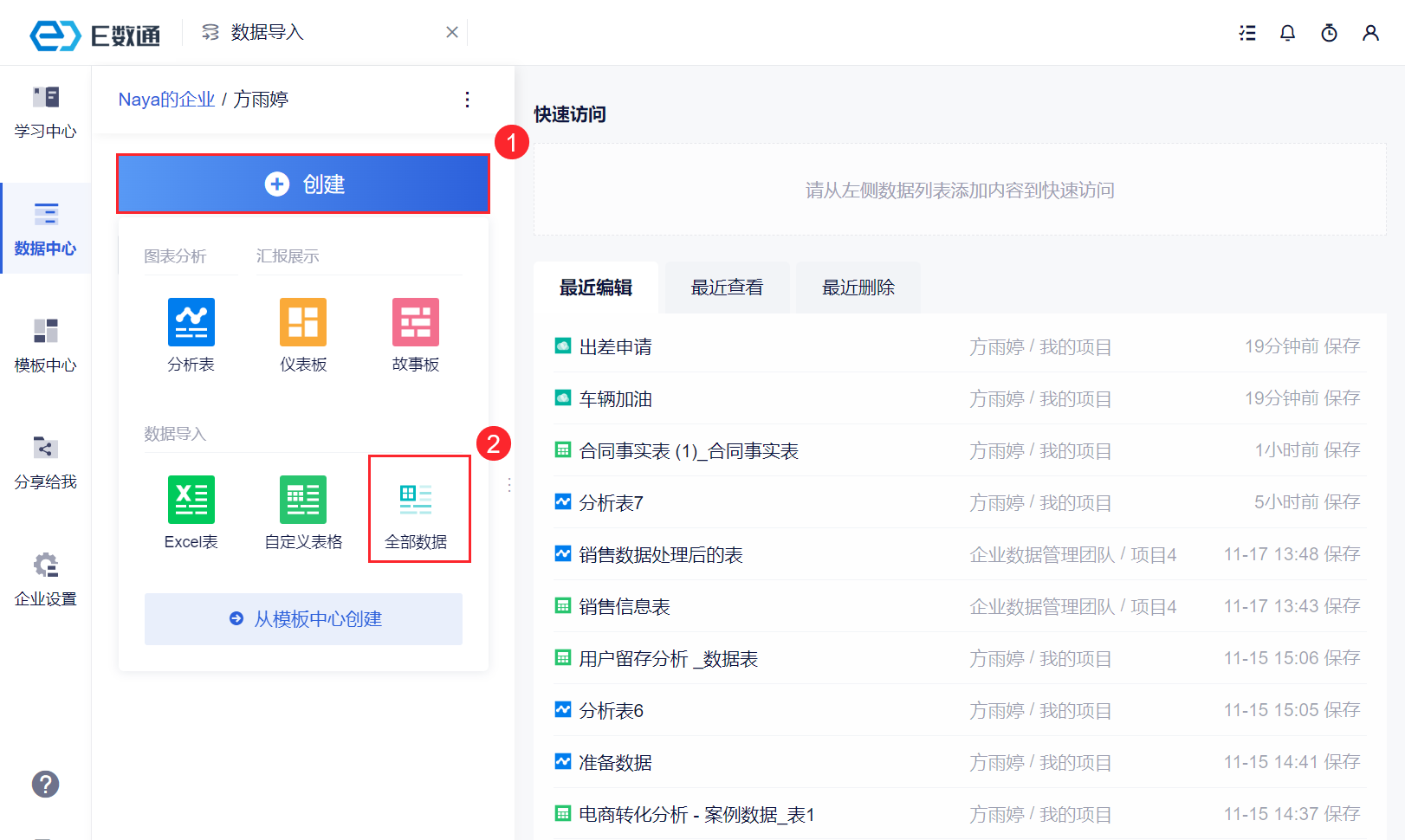
Task: Click the 图表分析 section label
Action: [x=175, y=256]
